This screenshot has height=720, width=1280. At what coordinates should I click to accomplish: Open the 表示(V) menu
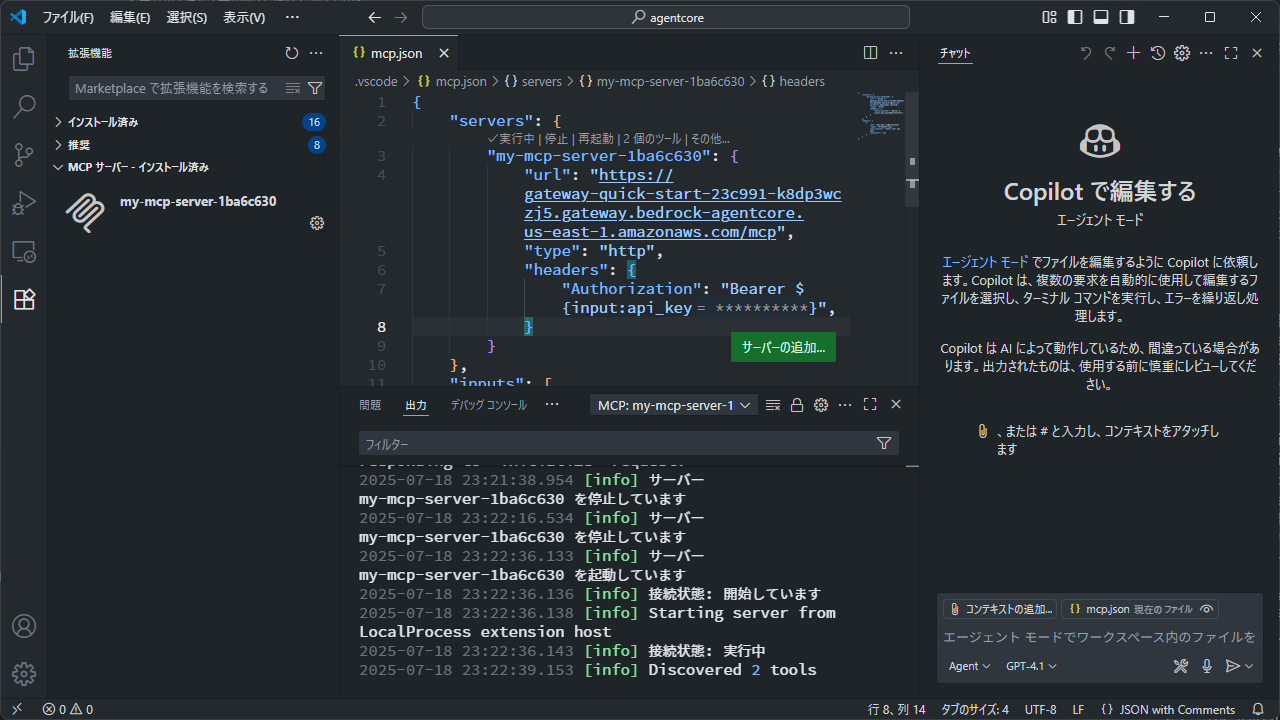pos(244,17)
